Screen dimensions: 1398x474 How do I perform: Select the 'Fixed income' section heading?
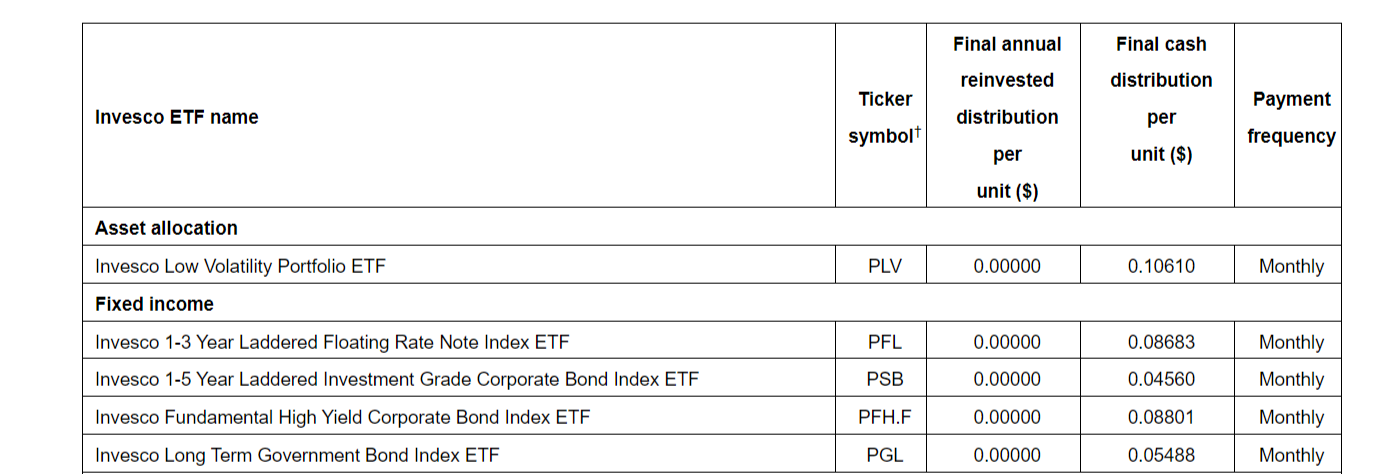[x=154, y=304]
